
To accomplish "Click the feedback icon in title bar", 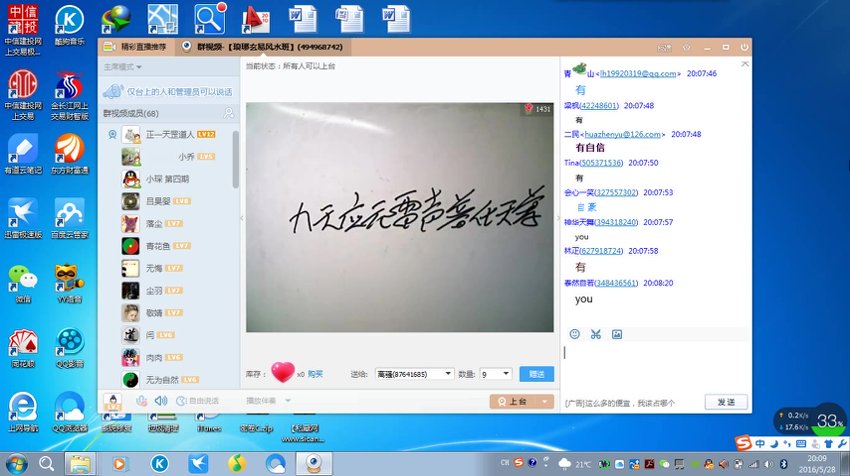I will click(x=665, y=48).
